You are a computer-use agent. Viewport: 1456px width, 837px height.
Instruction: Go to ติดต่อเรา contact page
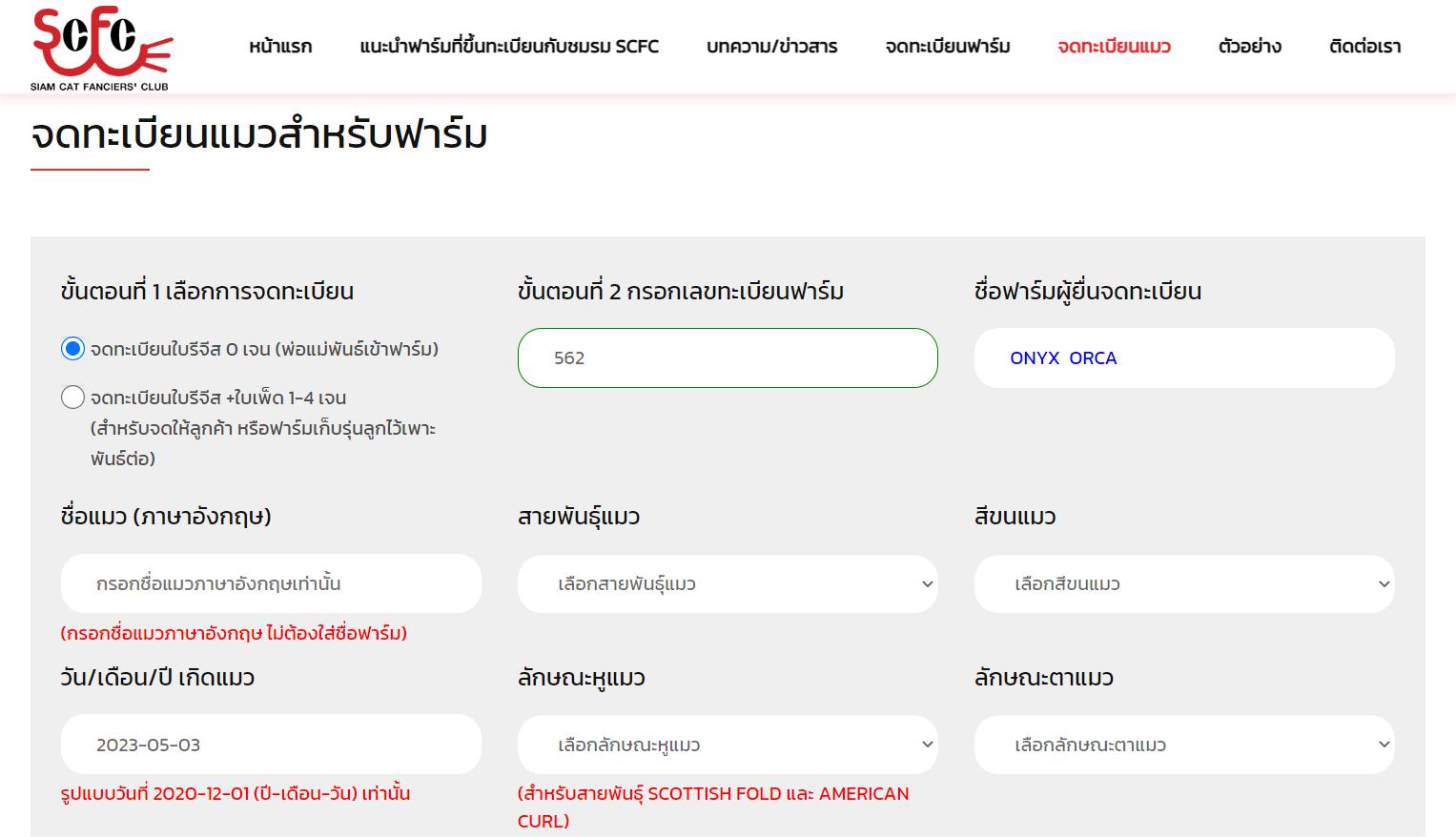[1364, 47]
